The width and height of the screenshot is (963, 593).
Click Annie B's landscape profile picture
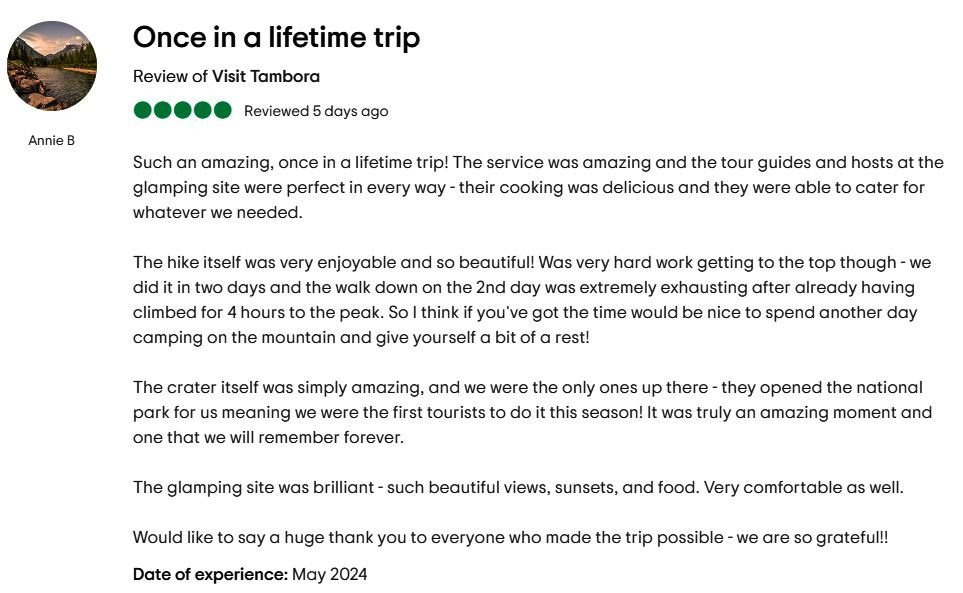52,66
